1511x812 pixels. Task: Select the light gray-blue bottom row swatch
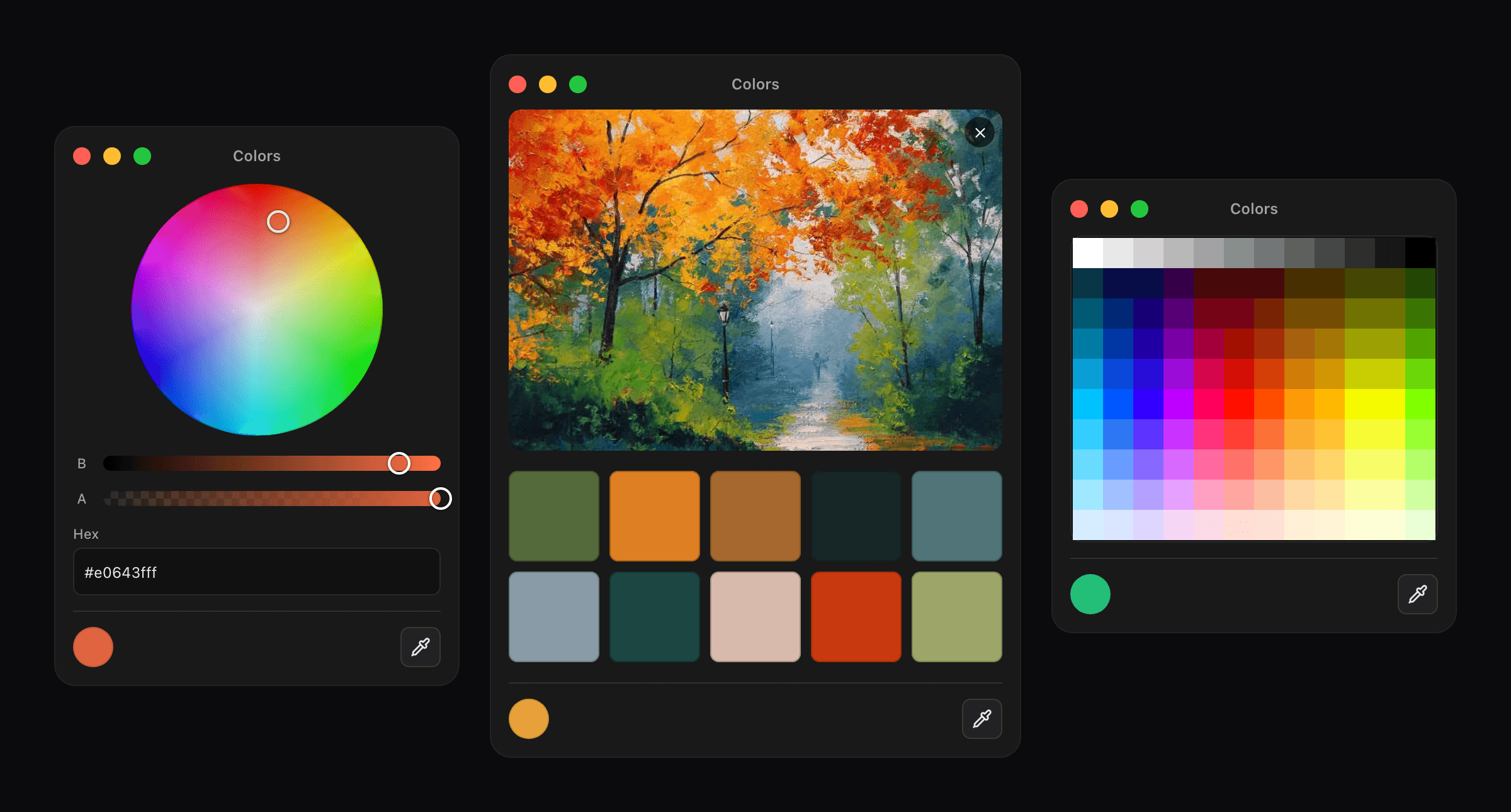point(554,617)
